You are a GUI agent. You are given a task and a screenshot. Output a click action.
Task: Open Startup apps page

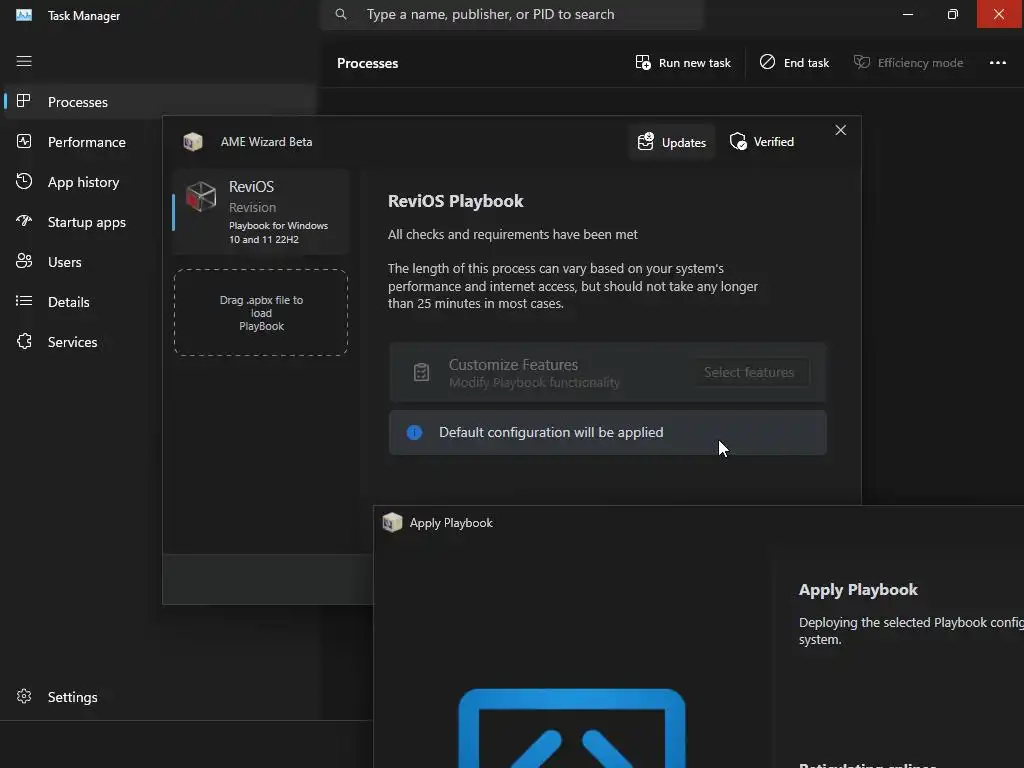click(x=86, y=222)
